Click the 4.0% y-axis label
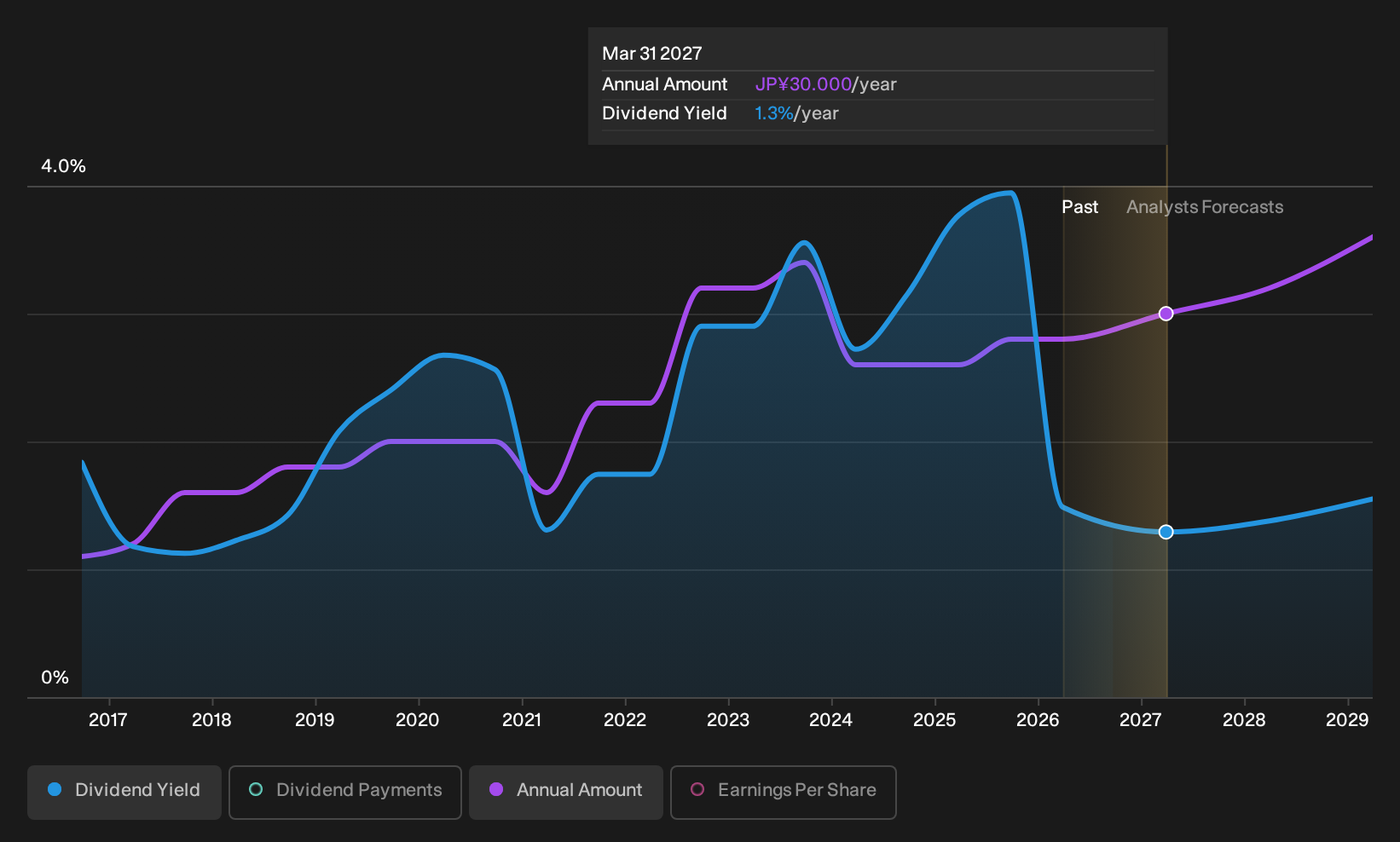This screenshot has height=842, width=1400. point(64,166)
